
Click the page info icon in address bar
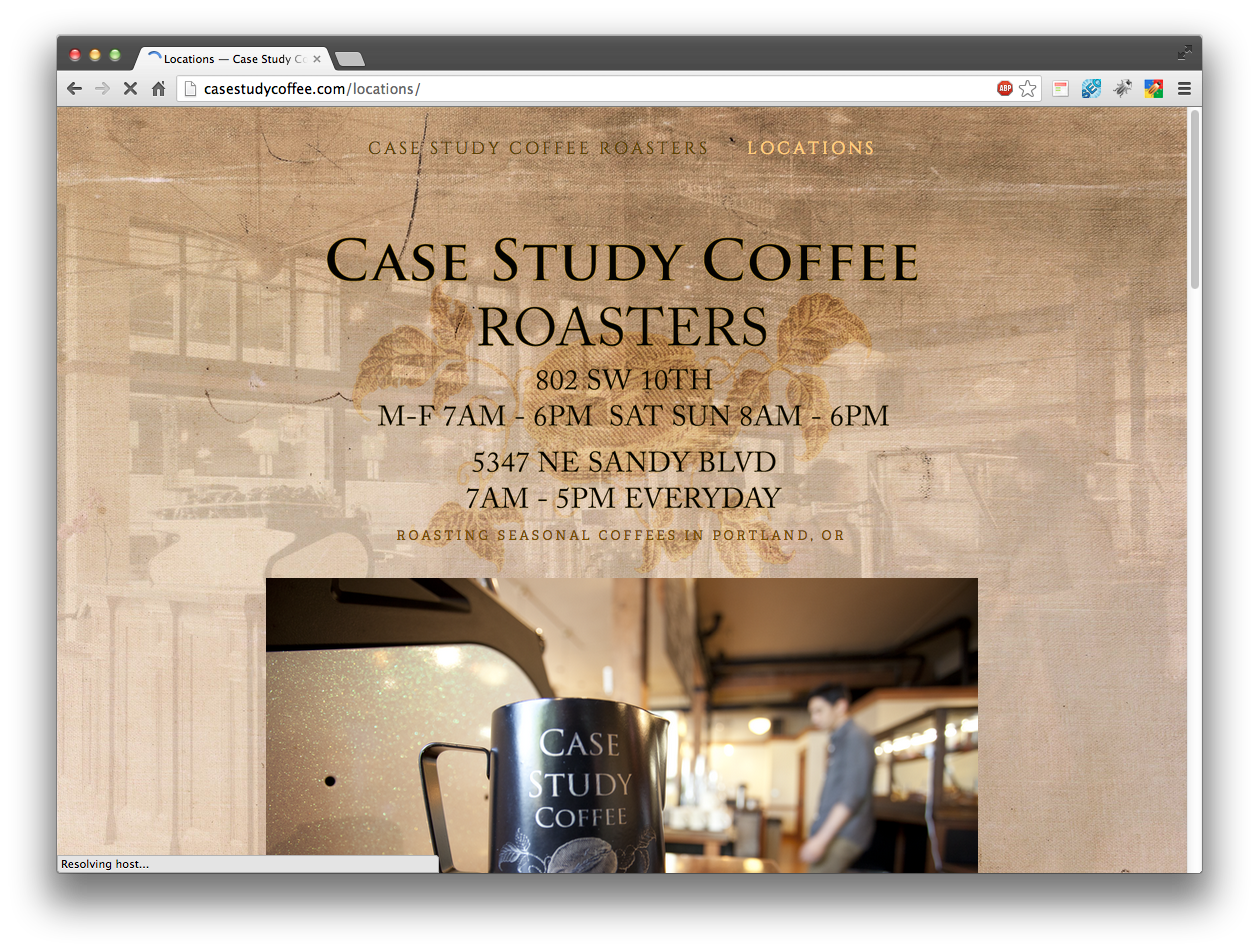point(191,89)
